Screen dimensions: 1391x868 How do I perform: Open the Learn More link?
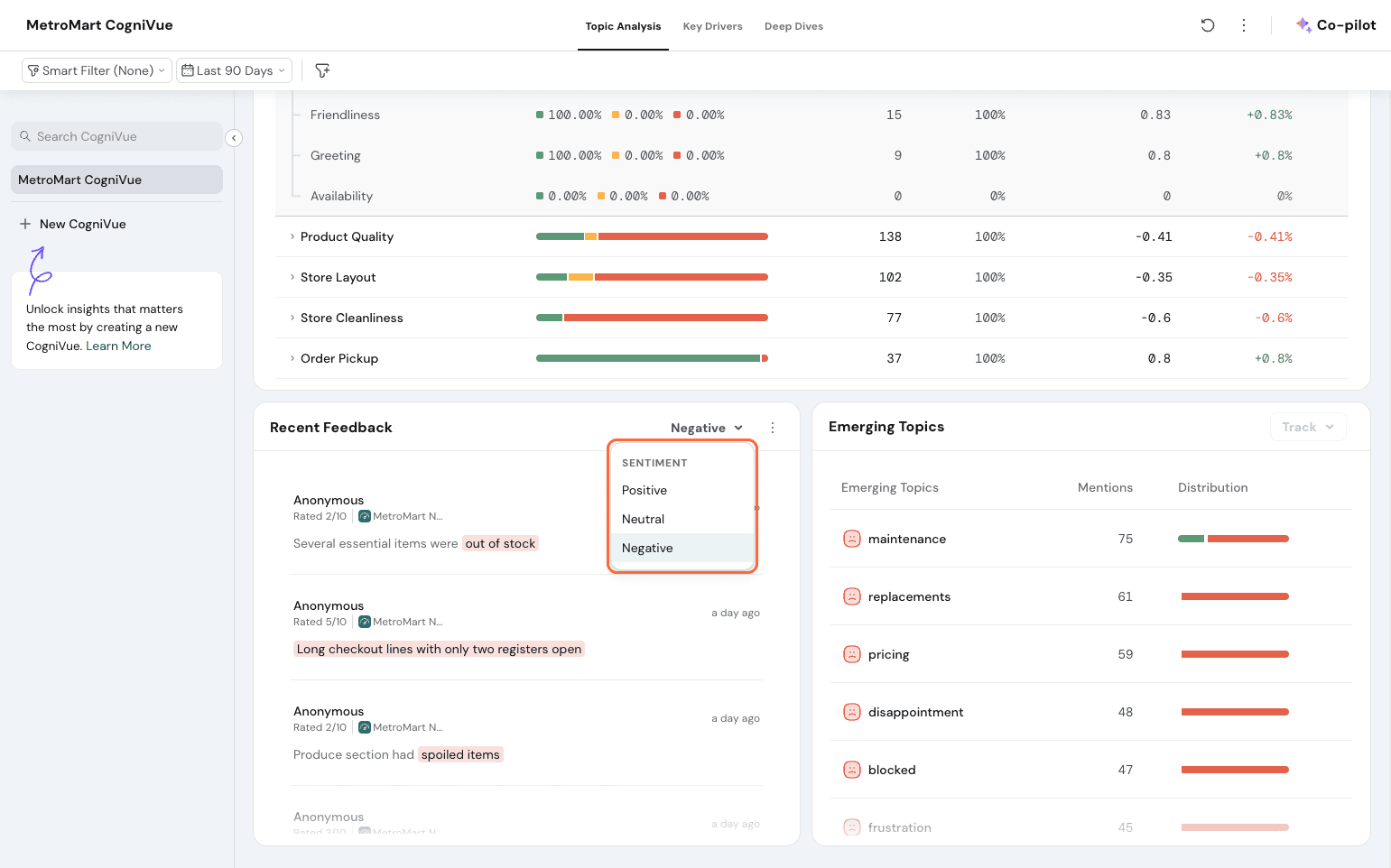coord(118,346)
